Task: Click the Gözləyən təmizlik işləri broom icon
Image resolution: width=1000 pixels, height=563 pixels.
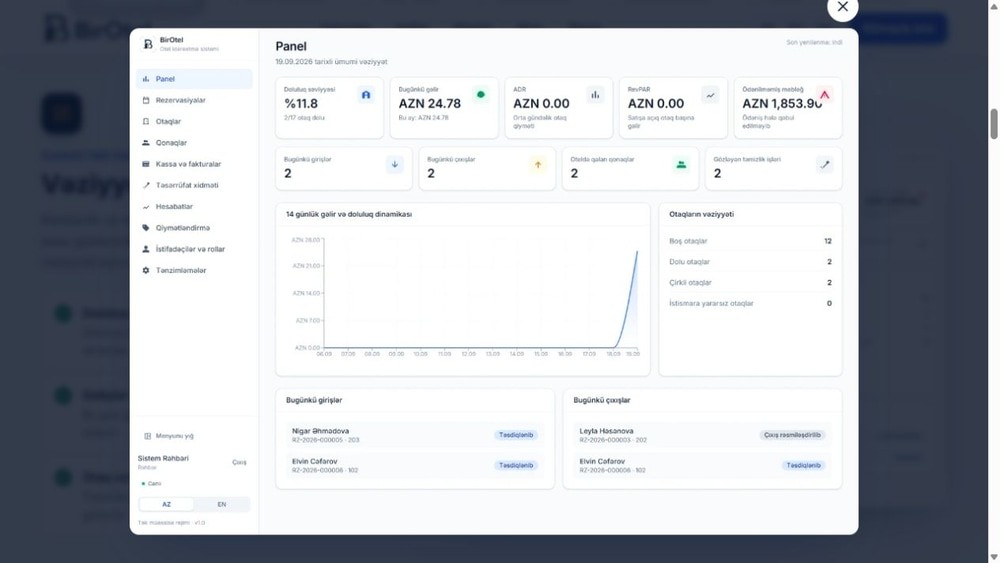Action: click(x=825, y=165)
